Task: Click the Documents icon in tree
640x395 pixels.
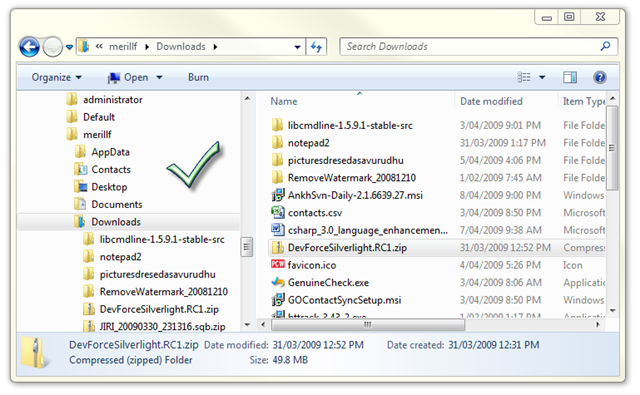Action: [x=80, y=204]
